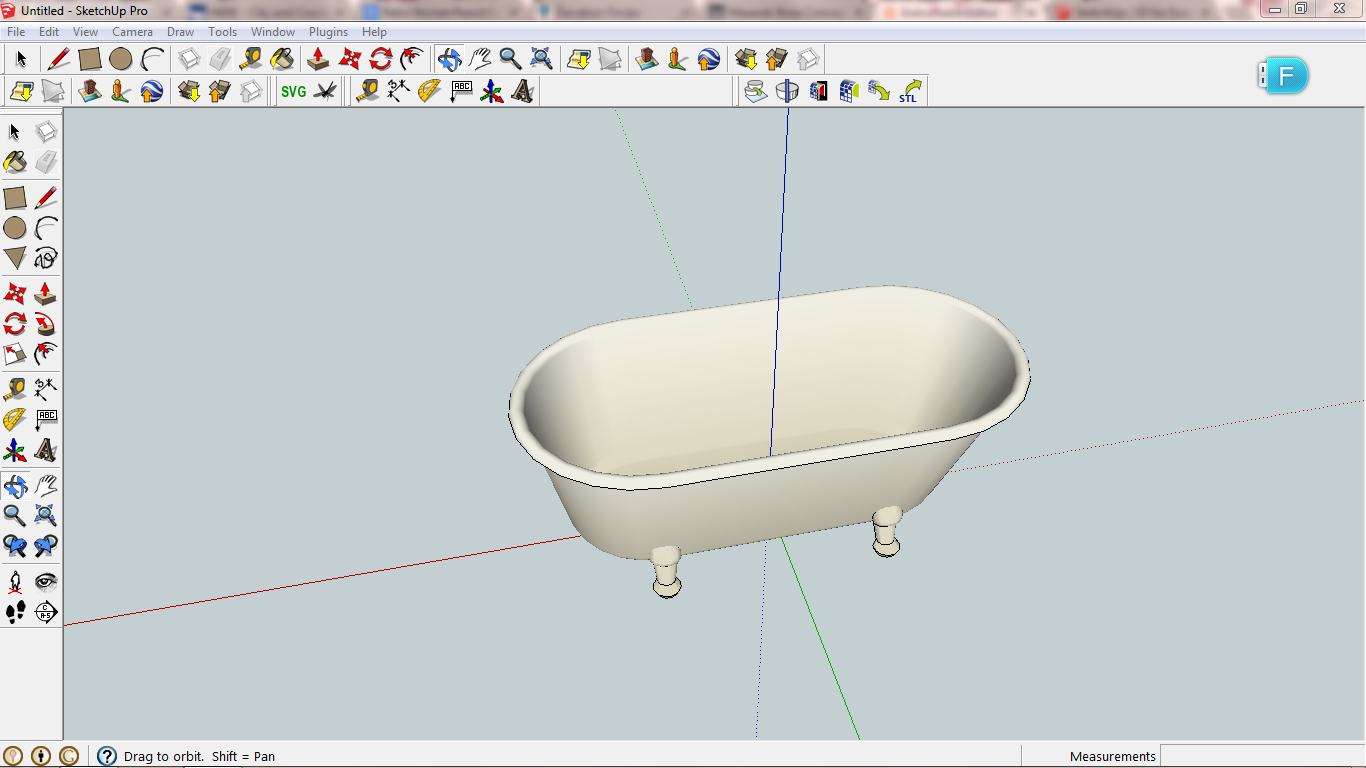Image resolution: width=1366 pixels, height=768 pixels.
Task: Open the Window menu
Action: [273, 32]
